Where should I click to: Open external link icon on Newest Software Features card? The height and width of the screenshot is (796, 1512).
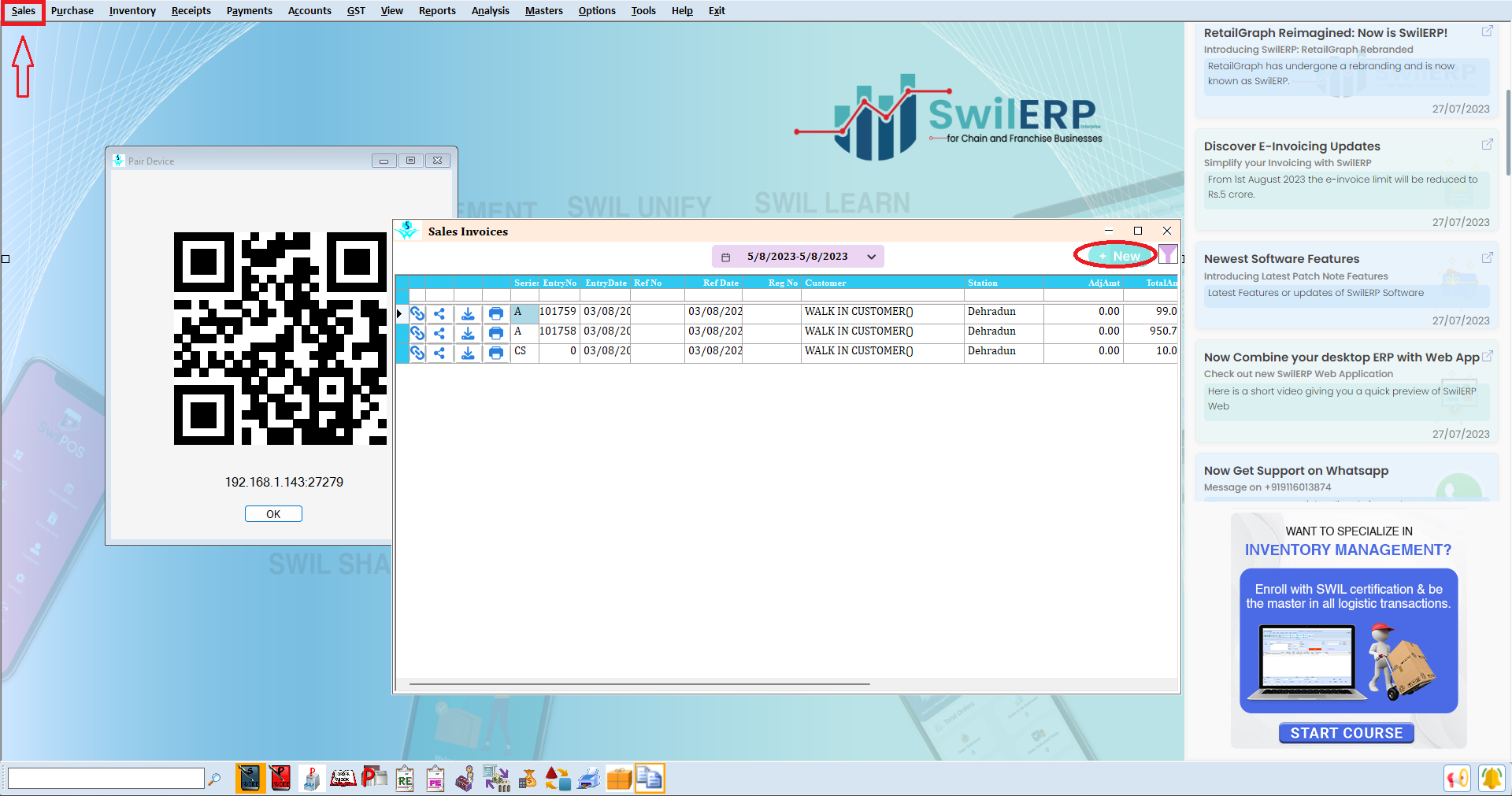[1487, 257]
